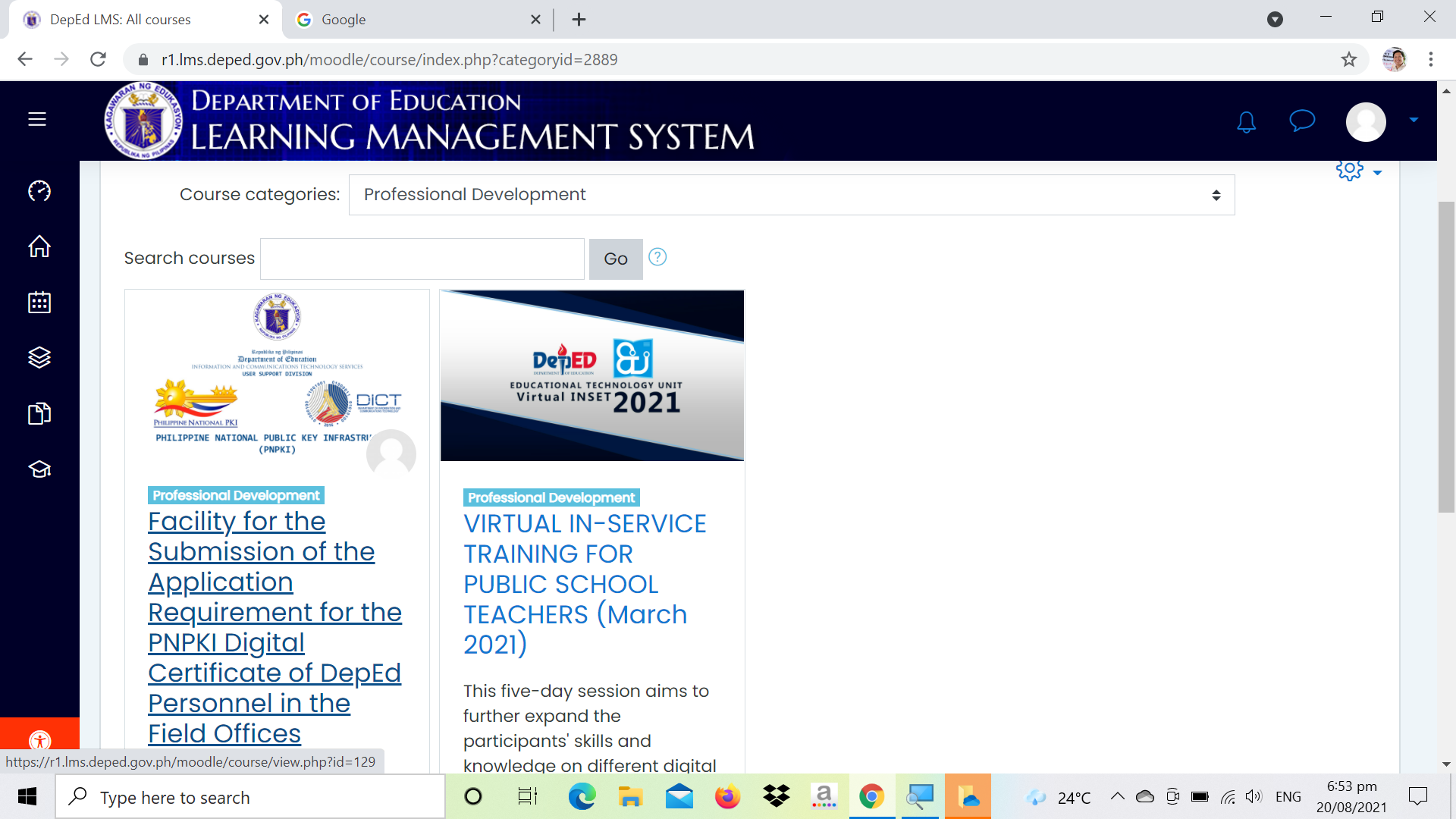The height and width of the screenshot is (819, 1456).
Task: Open the Dashboard from the left sidebar
Action: point(39,191)
